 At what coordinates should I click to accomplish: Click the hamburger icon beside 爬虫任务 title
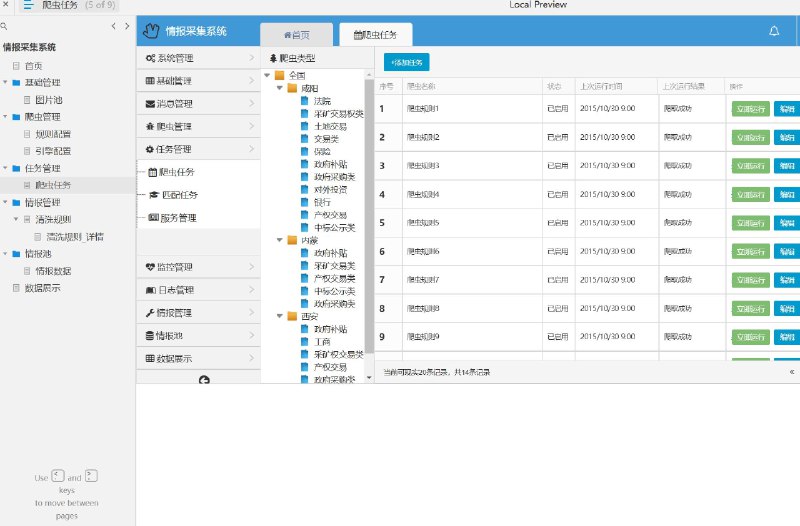pyautogui.click(x=29, y=5)
